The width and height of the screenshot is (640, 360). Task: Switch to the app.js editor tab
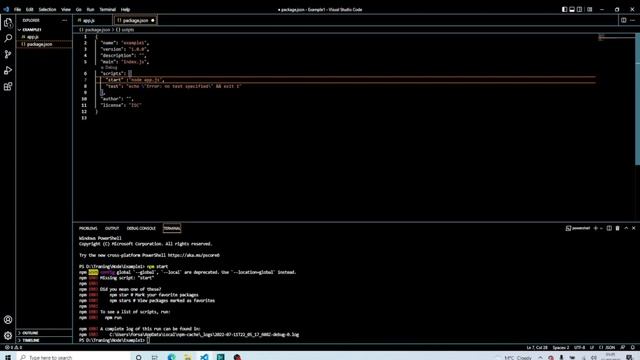pyautogui.click(x=92, y=20)
